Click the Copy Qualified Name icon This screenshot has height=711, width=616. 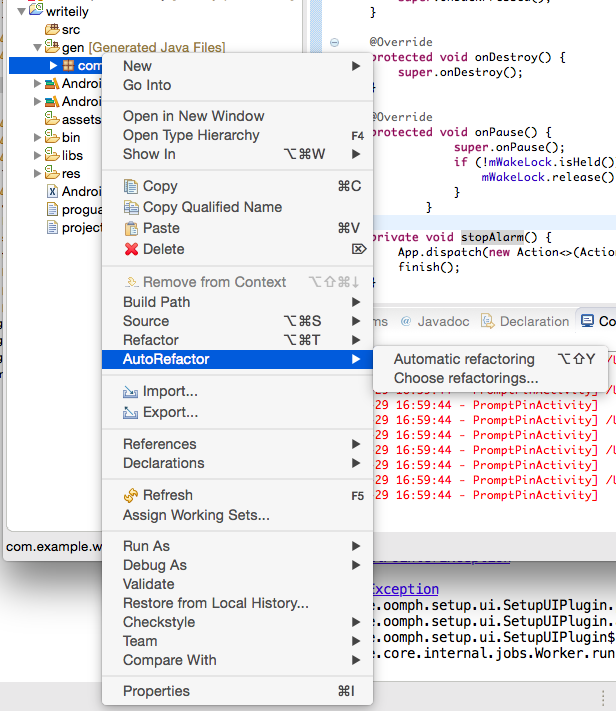click(x=130, y=208)
